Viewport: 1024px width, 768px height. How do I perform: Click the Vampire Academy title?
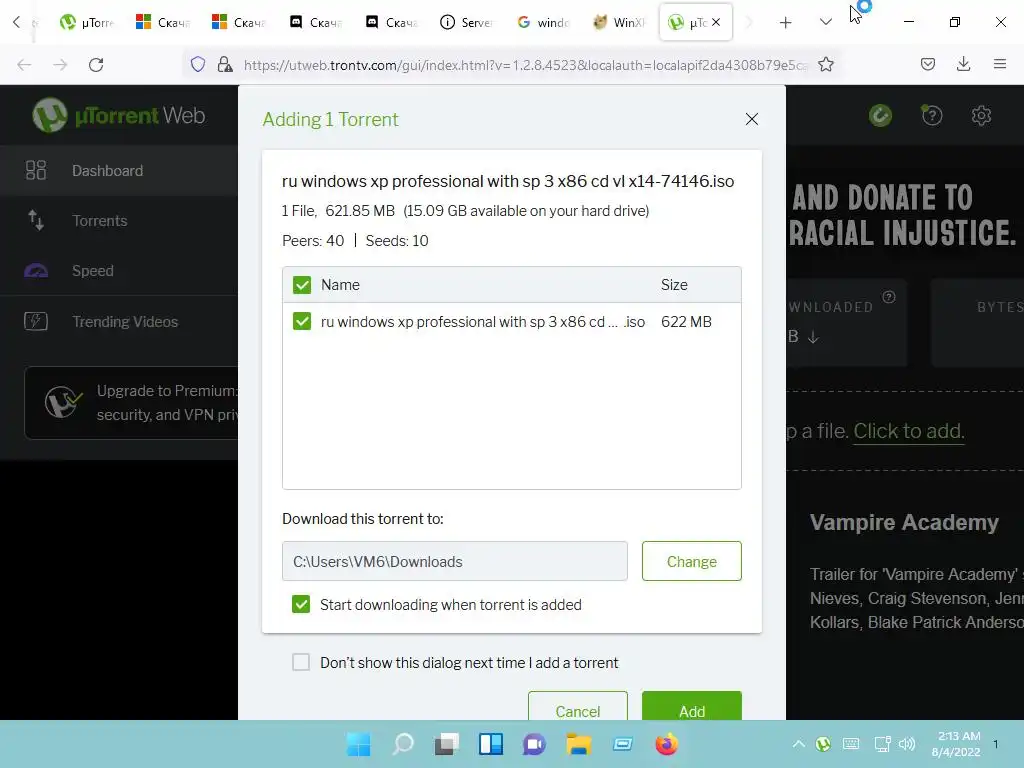904,522
